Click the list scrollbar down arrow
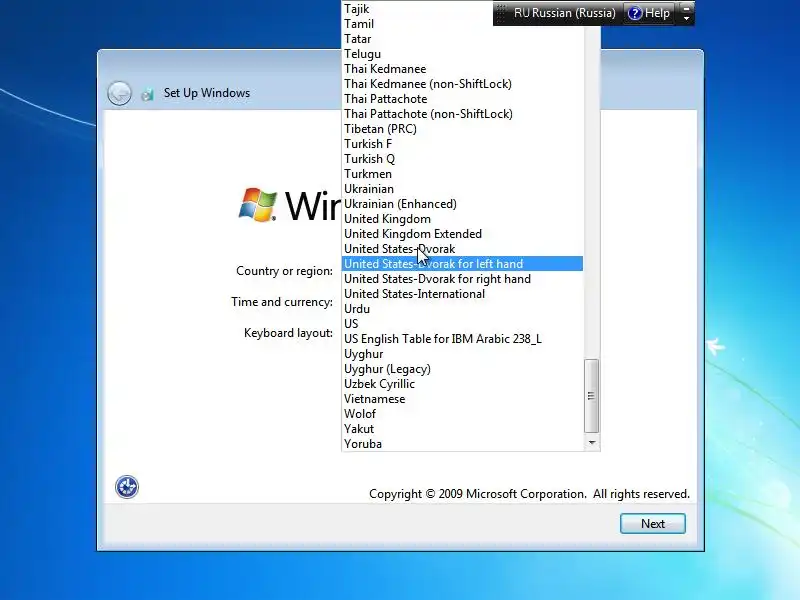The height and width of the screenshot is (600, 800). point(592,442)
